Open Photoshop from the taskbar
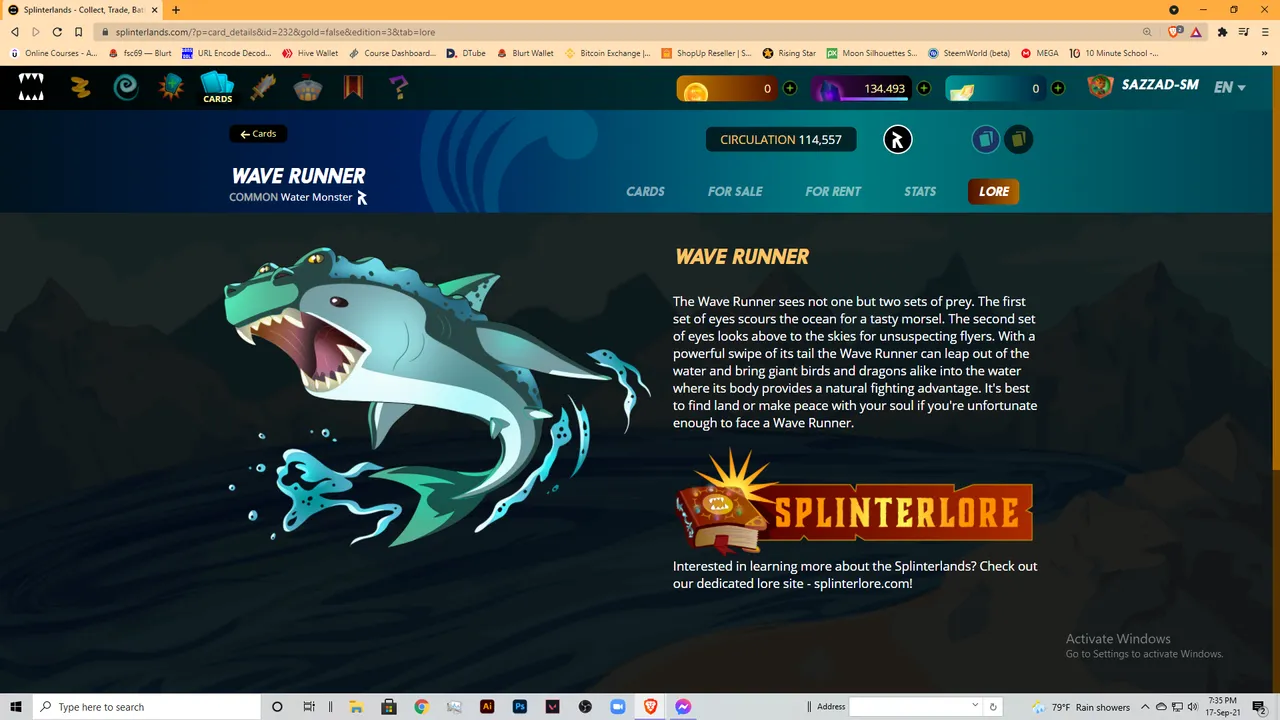 (x=520, y=707)
